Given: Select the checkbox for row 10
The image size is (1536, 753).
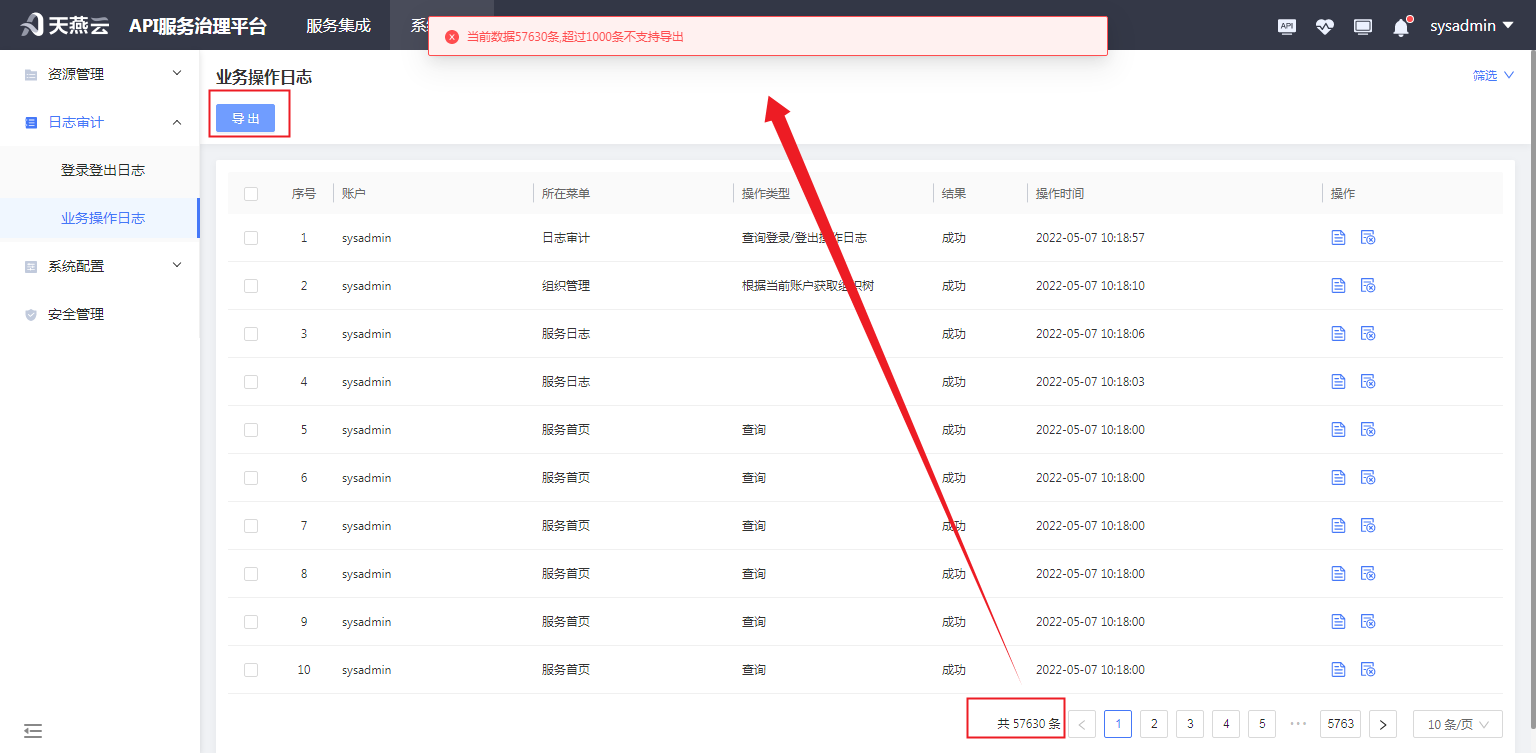Looking at the screenshot, I should (251, 670).
